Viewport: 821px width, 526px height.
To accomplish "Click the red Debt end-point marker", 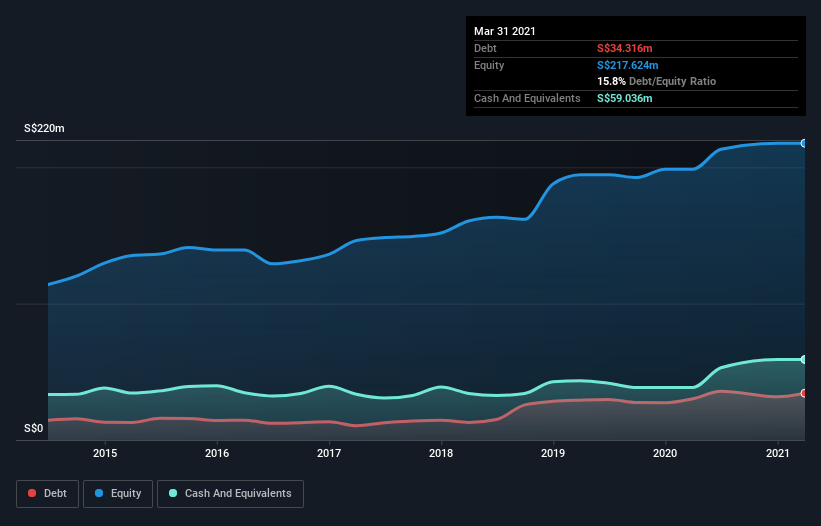I will 803,393.
